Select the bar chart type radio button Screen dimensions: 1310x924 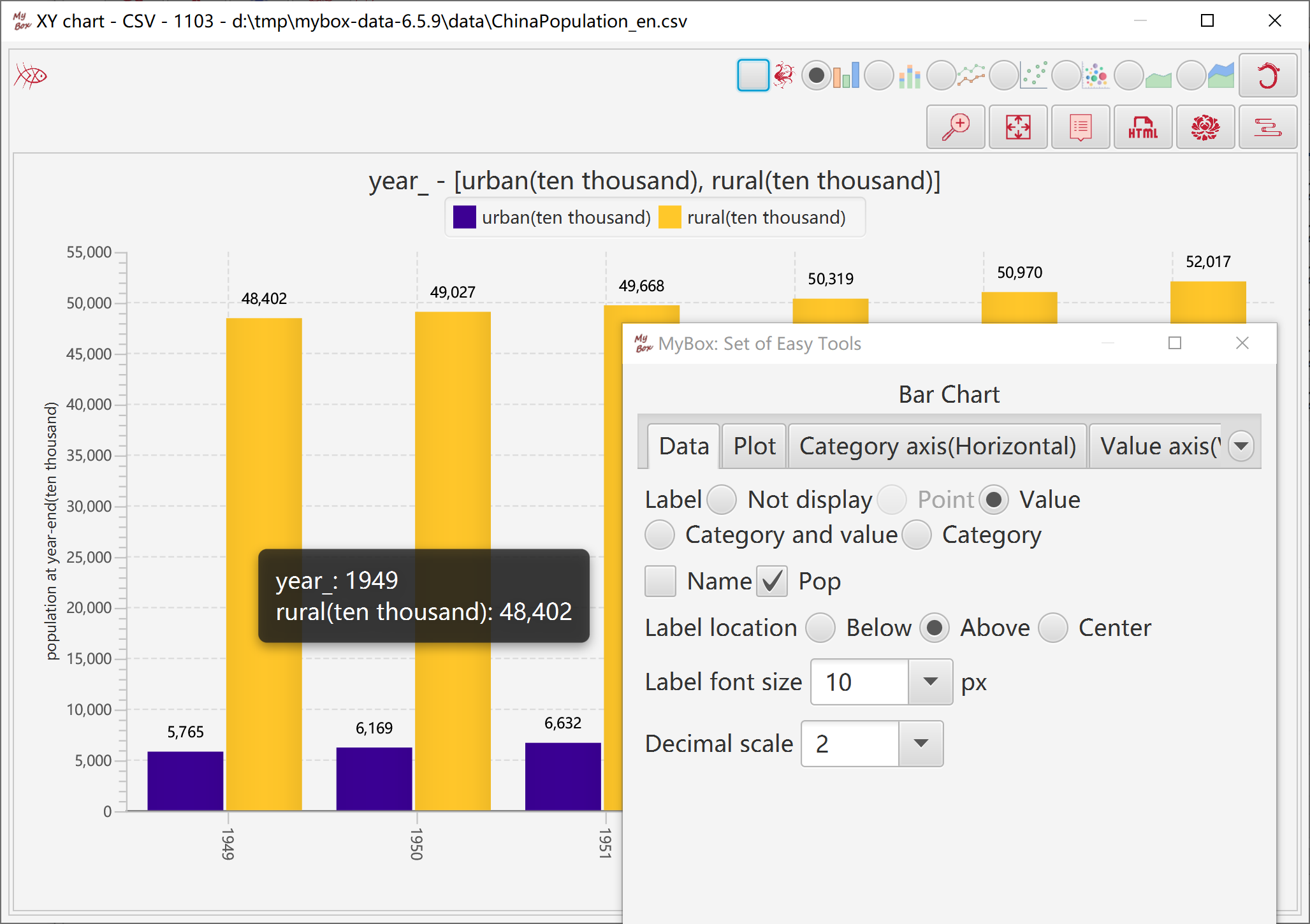(x=816, y=76)
